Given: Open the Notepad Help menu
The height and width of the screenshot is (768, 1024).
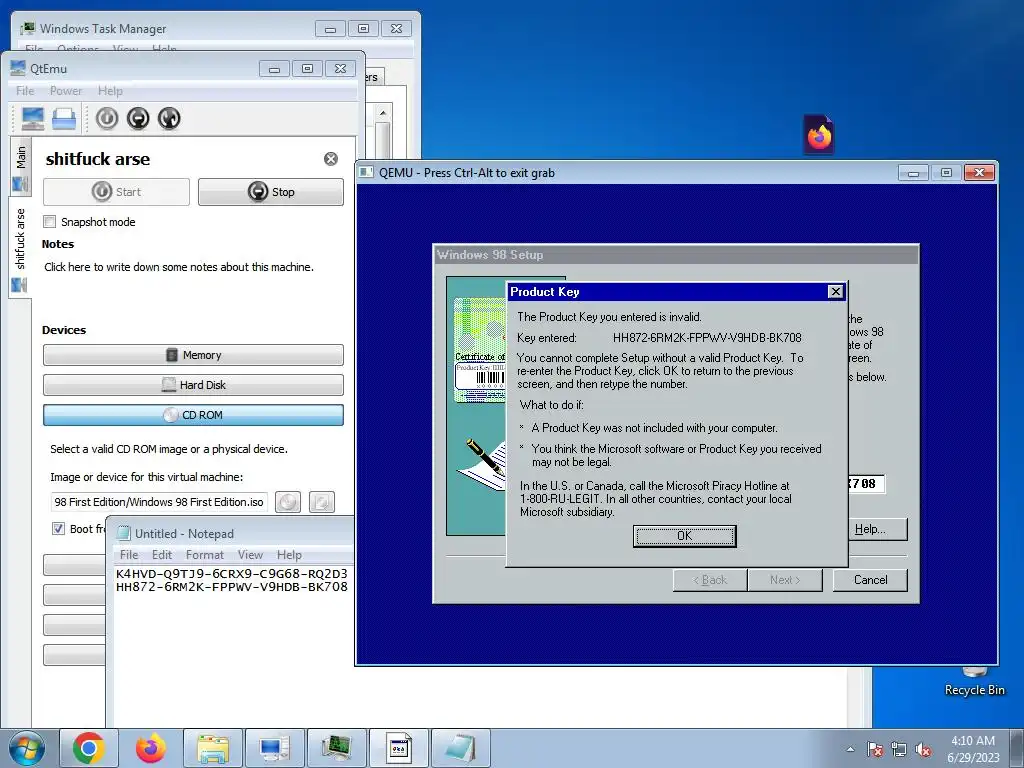Looking at the screenshot, I should coord(289,554).
